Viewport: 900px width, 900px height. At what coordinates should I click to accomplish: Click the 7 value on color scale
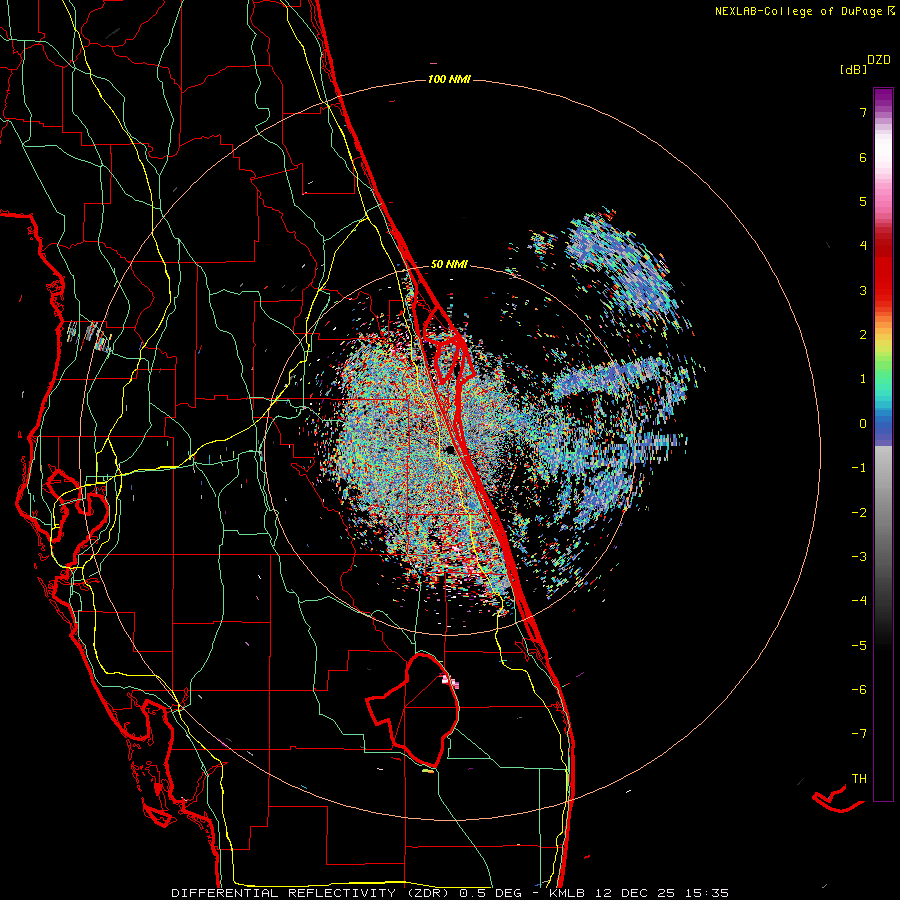863,112
